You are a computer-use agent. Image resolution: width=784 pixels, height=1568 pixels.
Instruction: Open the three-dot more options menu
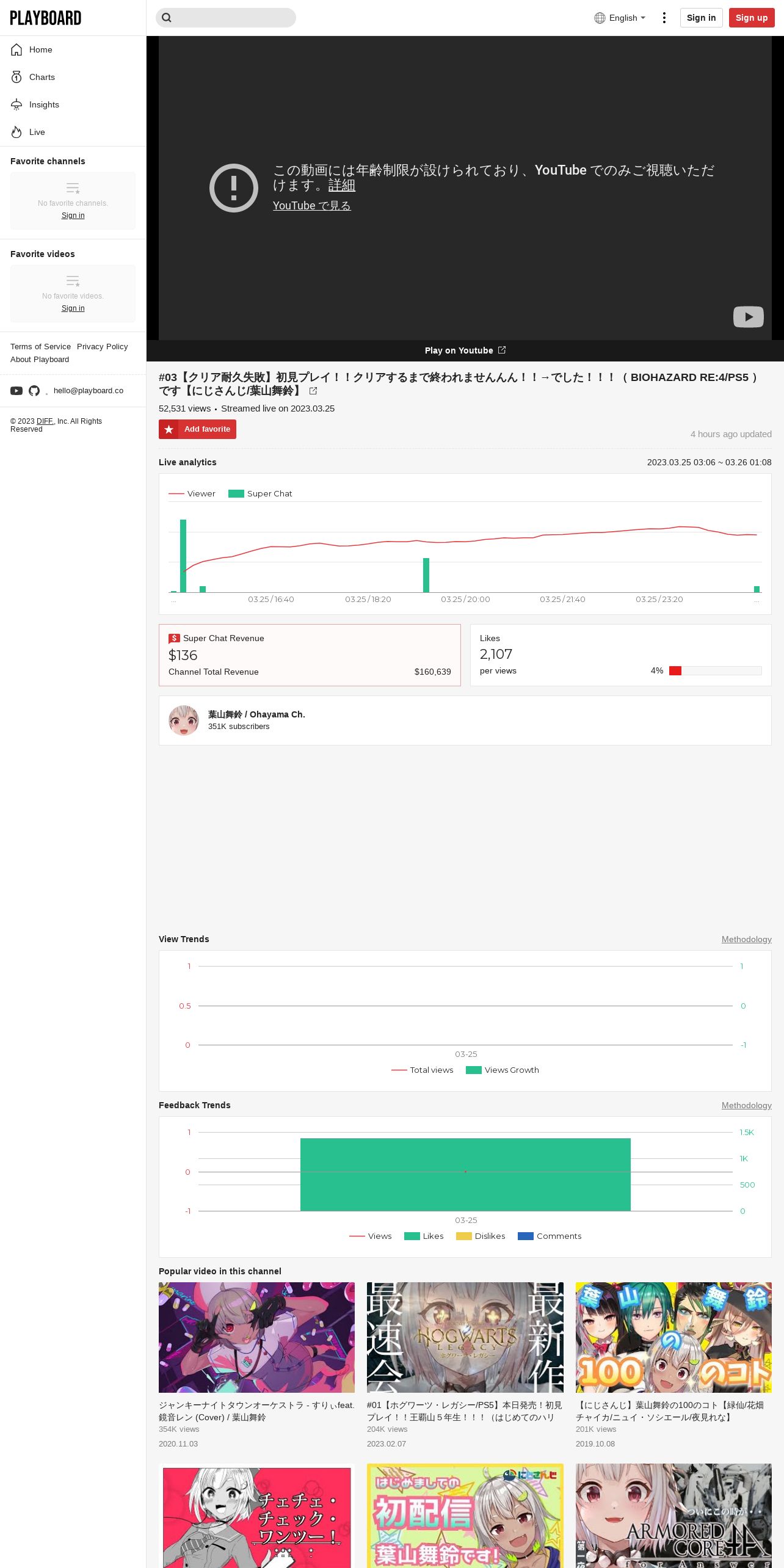pyautogui.click(x=664, y=18)
